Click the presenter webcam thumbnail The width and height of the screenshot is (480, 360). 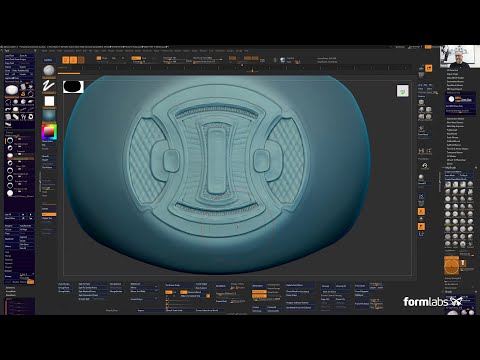(459, 56)
